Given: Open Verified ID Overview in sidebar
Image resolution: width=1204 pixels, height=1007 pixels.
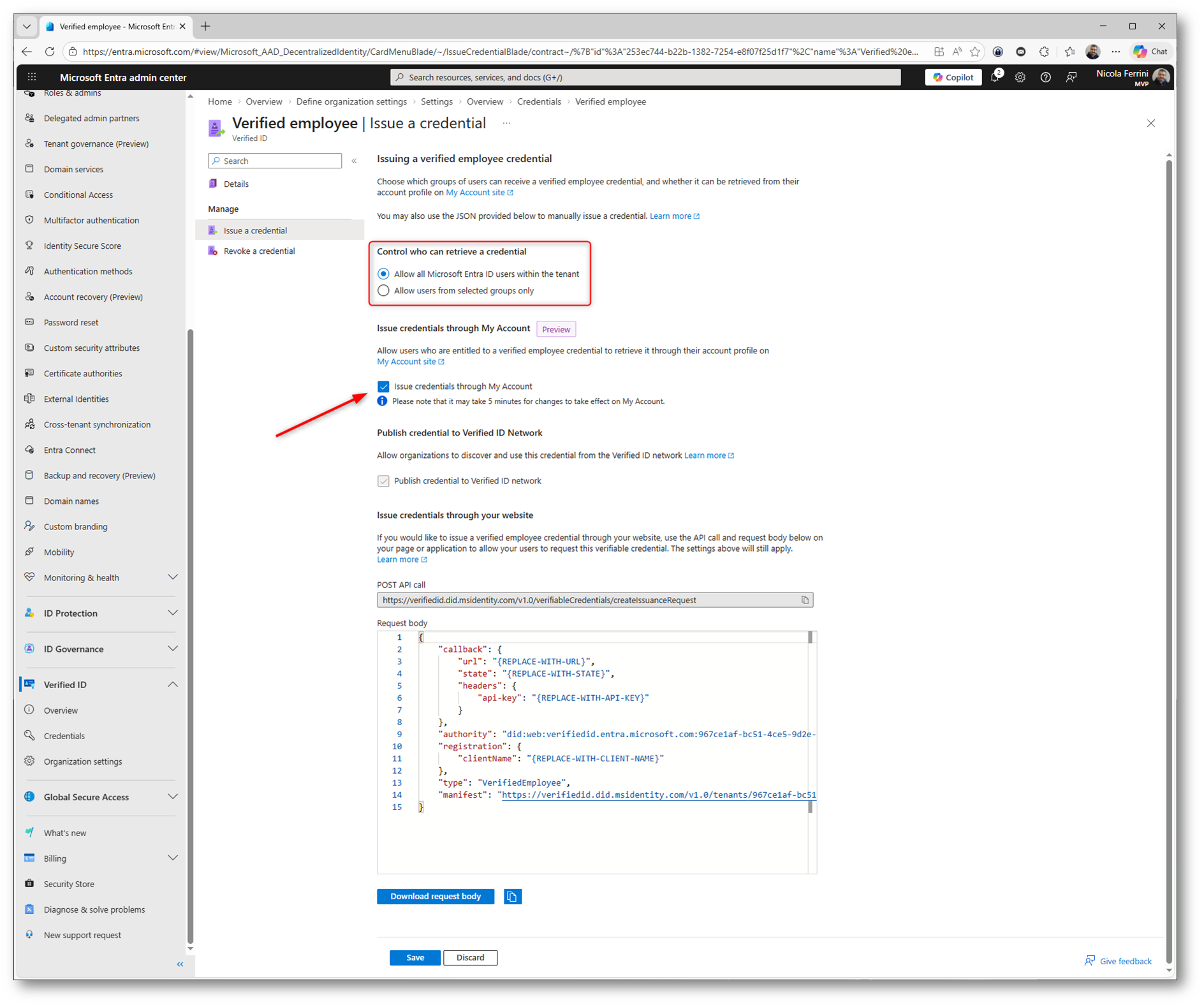Looking at the screenshot, I should (x=61, y=710).
